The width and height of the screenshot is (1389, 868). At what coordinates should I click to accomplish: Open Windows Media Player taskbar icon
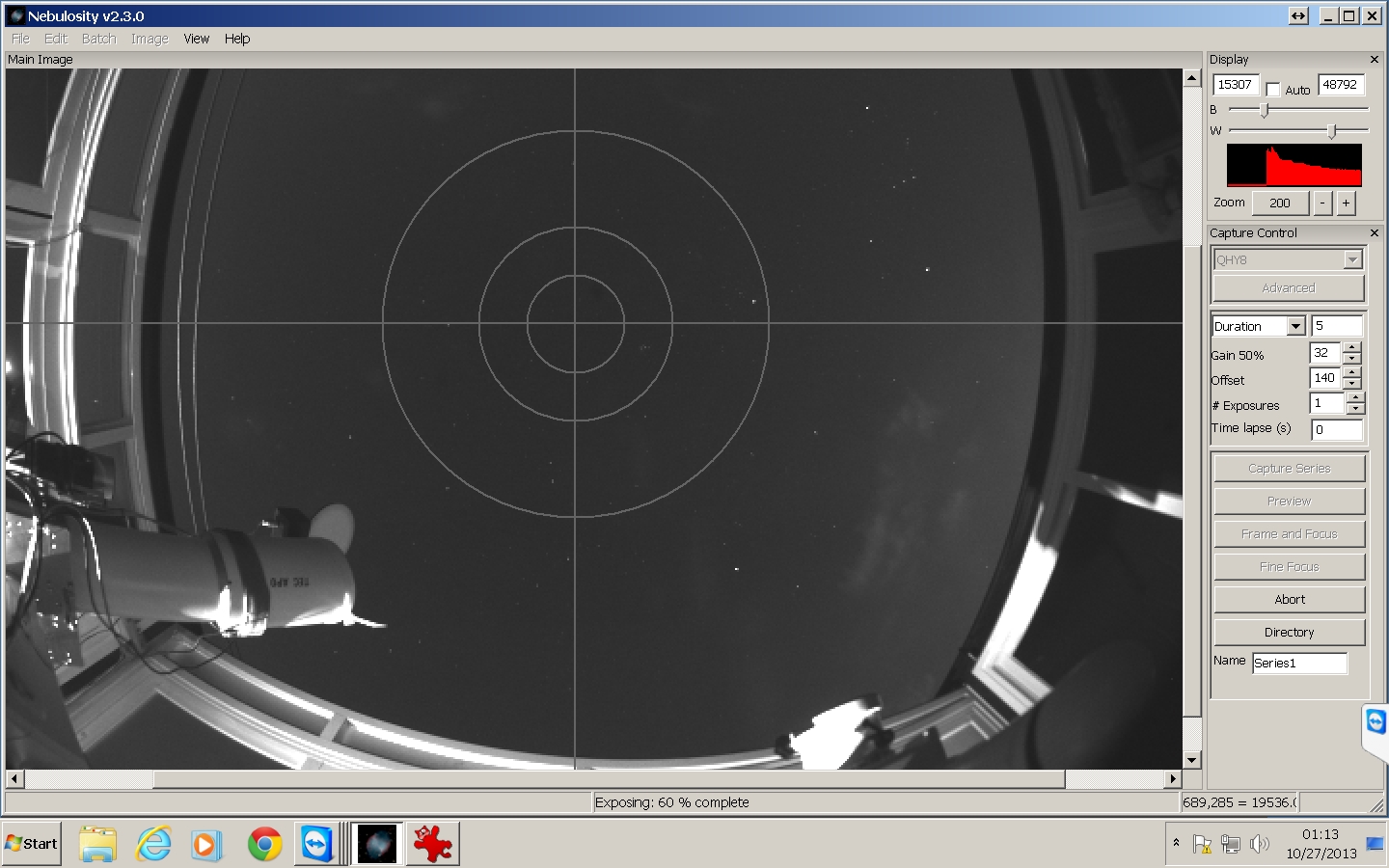tap(205, 844)
